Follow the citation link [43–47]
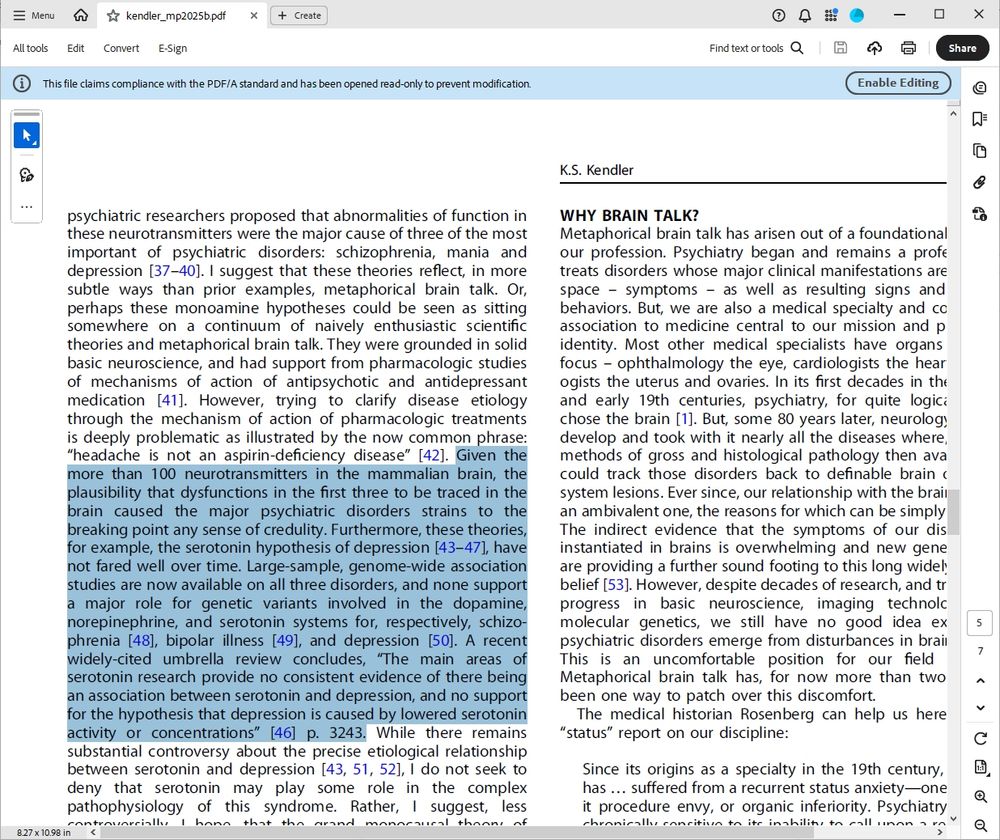 pos(459,548)
